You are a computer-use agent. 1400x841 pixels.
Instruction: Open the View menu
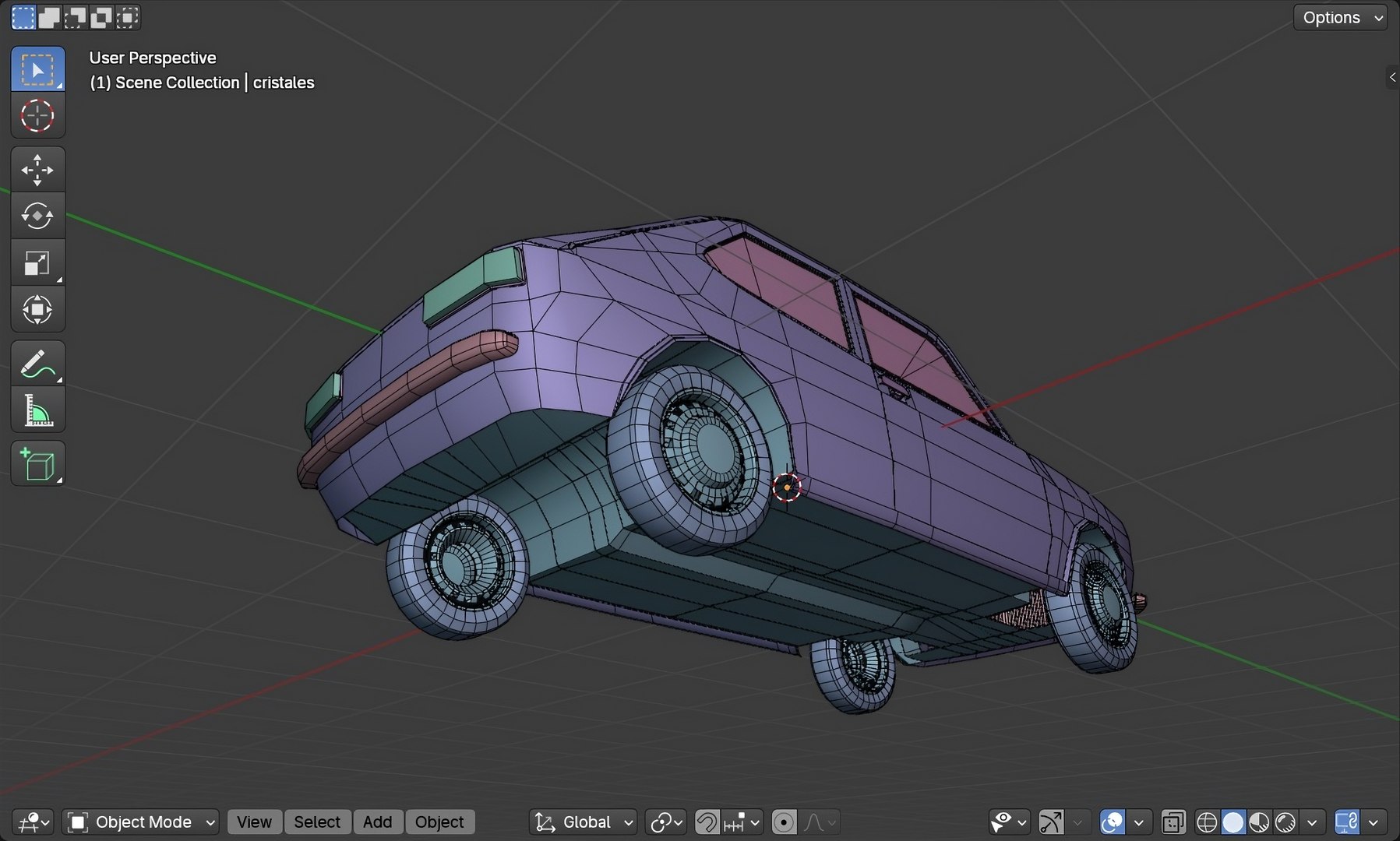click(254, 822)
